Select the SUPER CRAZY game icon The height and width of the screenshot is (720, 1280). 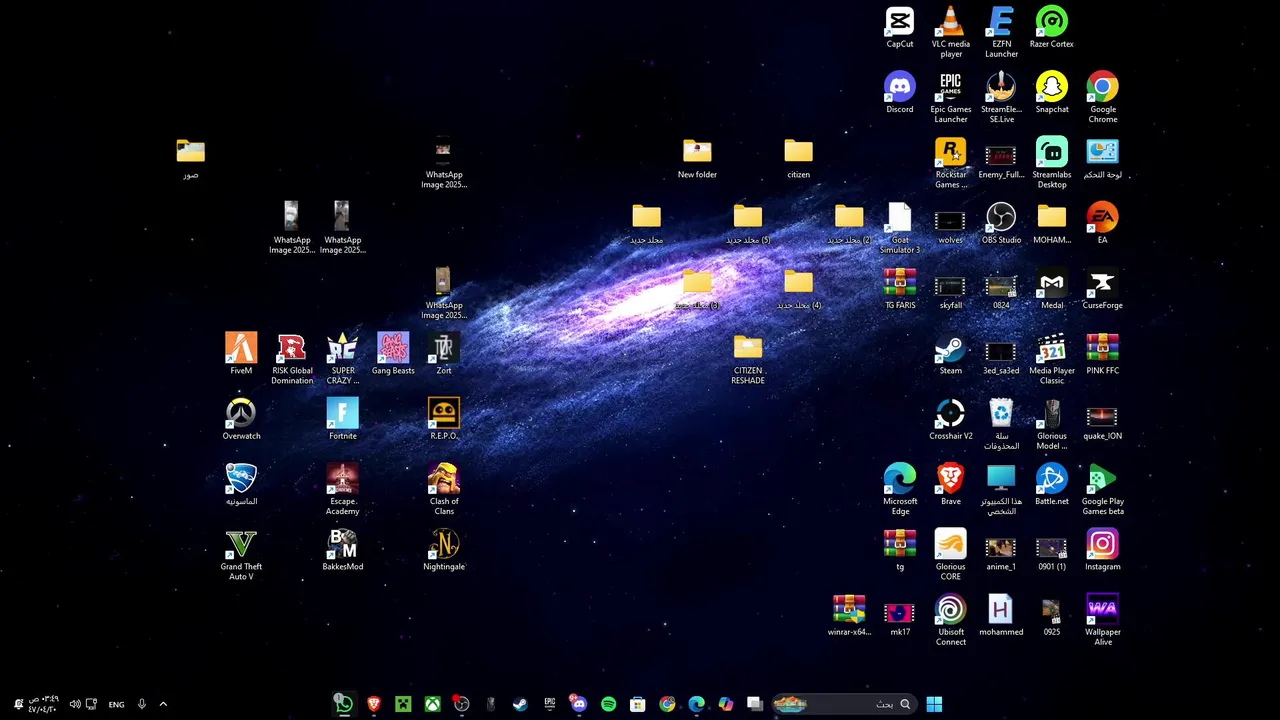click(x=342, y=359)
